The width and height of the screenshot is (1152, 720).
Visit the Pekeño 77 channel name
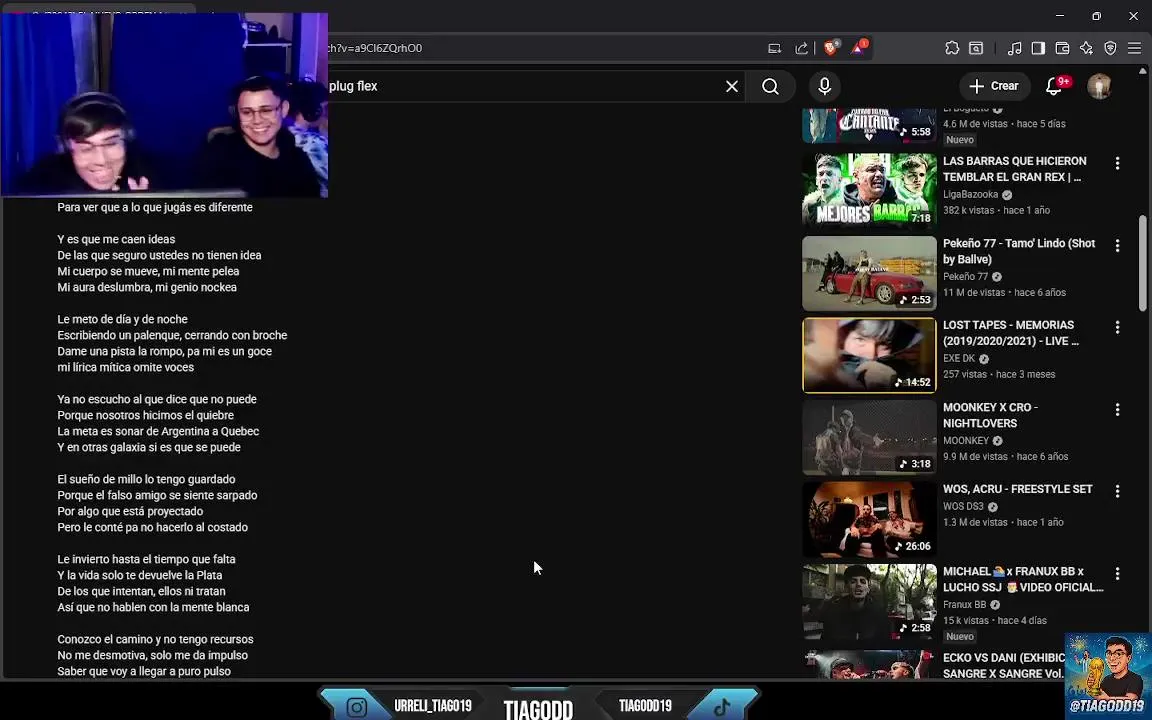(965, 276)
